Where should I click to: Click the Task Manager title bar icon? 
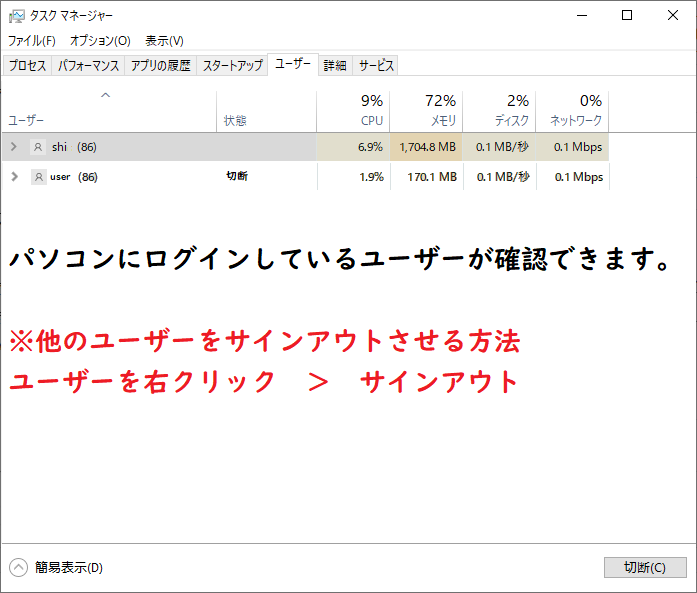16,16
